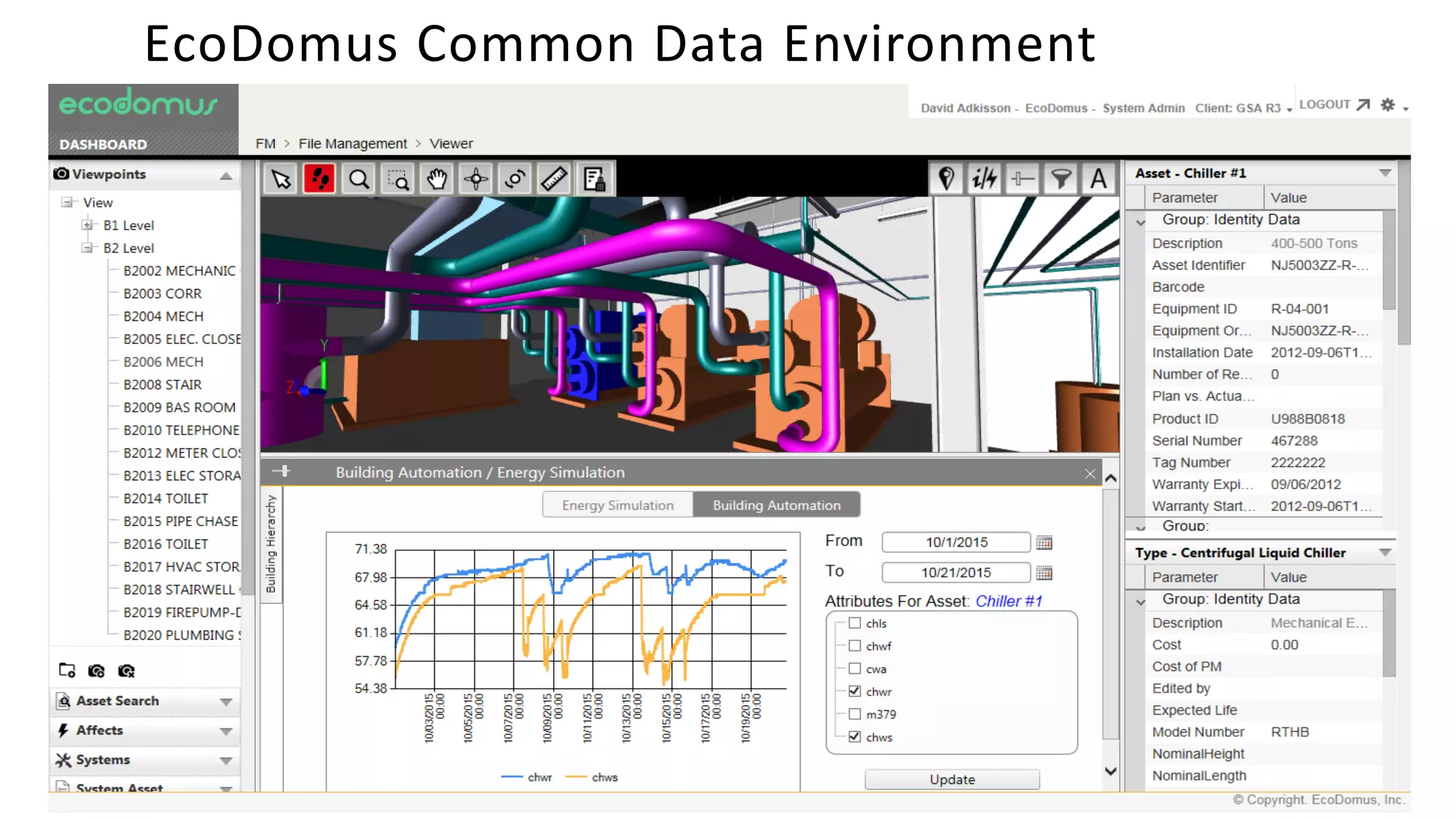1456x819 pixels.
Task: Close the Building Automation panel
Action: coord(1090,473)
